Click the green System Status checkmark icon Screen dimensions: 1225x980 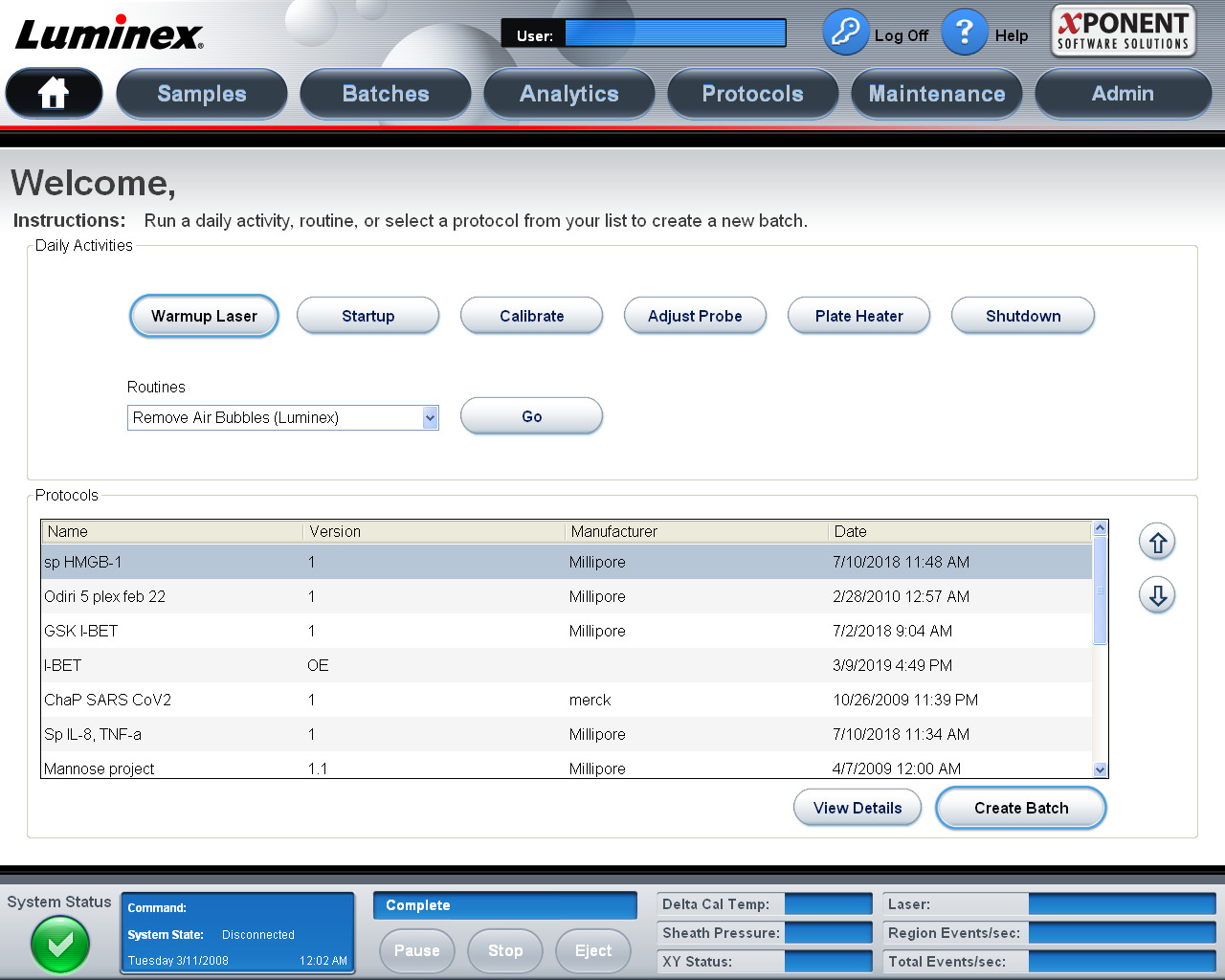pyautogui.click(x=59, y=945)
